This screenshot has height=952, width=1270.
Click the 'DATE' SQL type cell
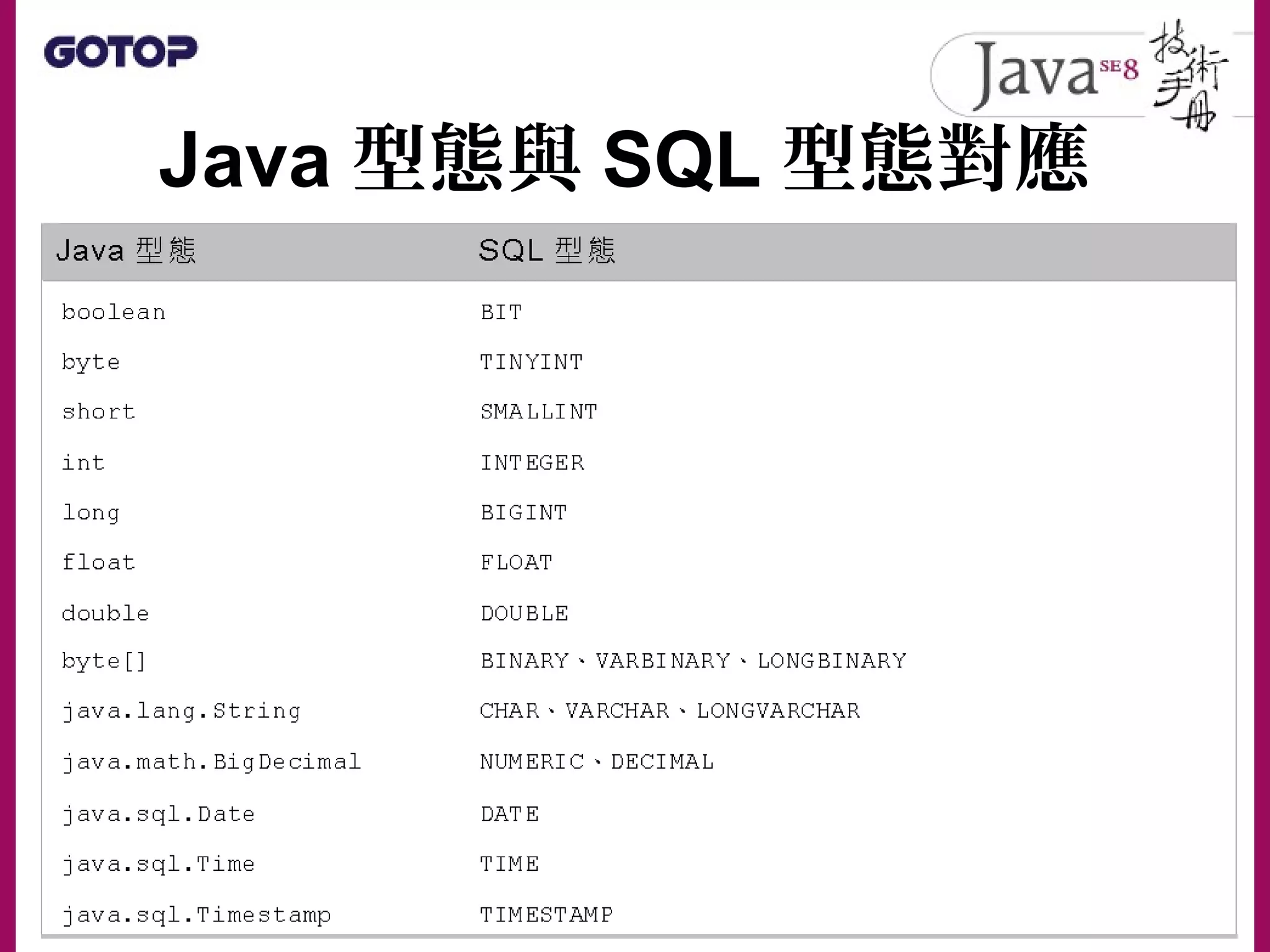[x=510, y=814]
